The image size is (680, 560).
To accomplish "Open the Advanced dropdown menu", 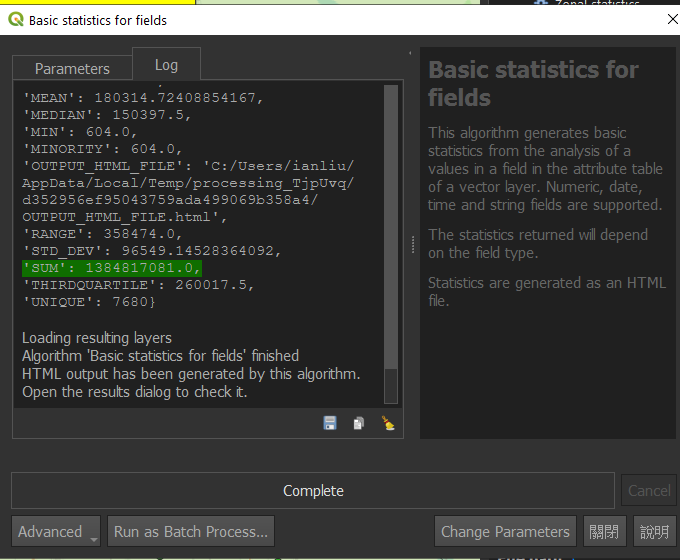I will coord(56,531).
